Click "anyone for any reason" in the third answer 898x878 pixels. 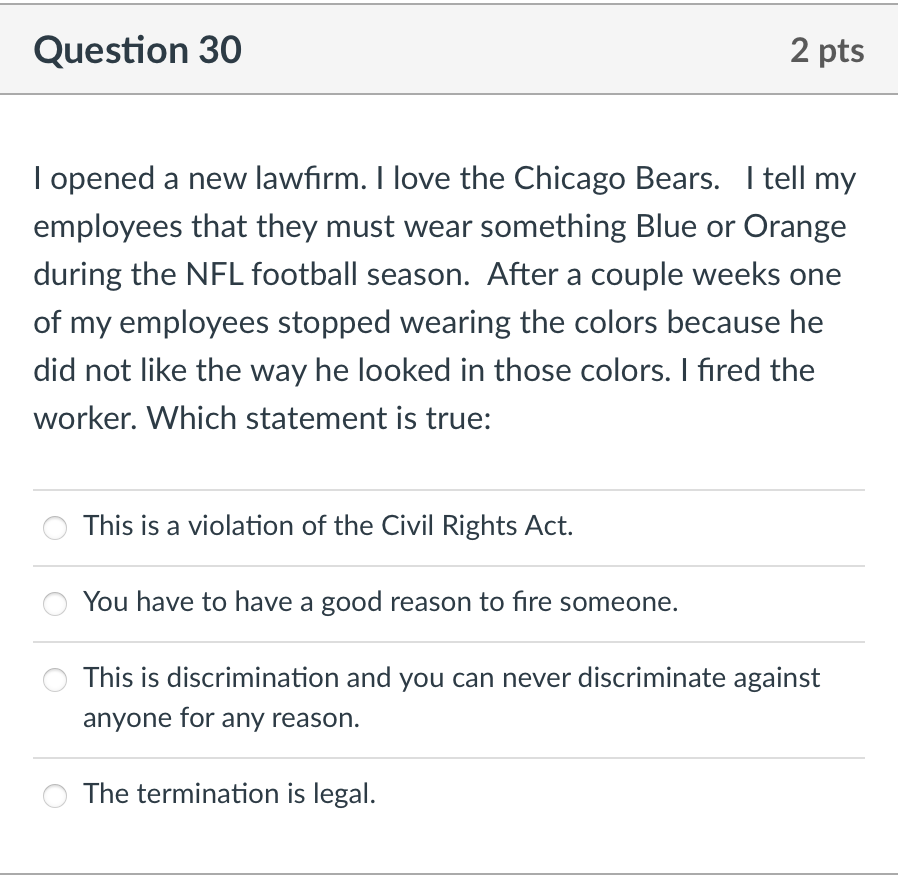220,718
